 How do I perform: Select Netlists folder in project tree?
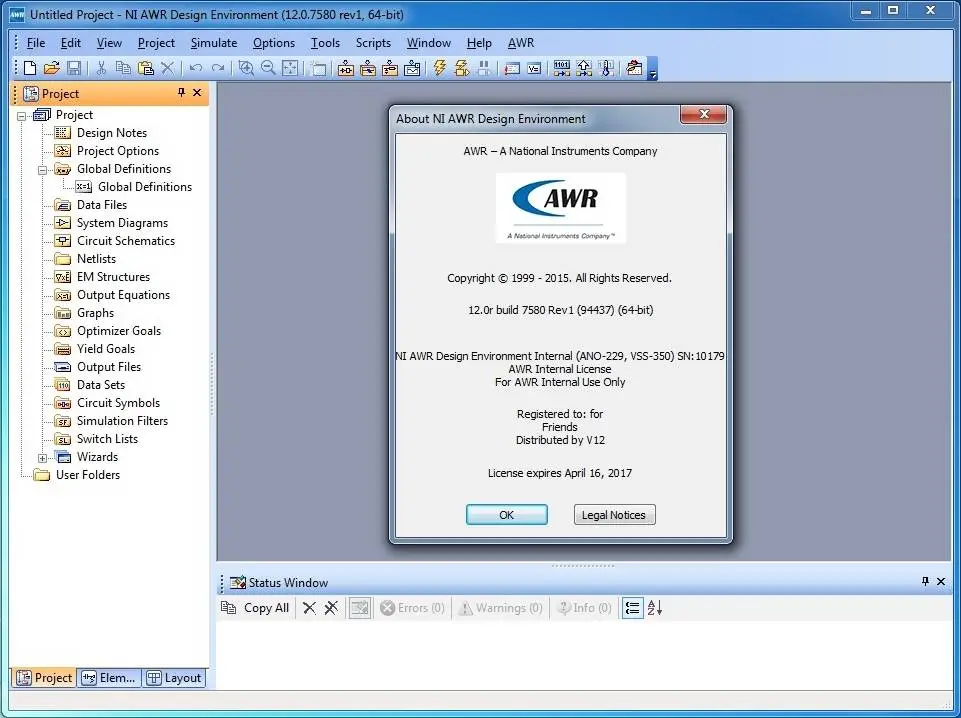(x=96, y=259)
